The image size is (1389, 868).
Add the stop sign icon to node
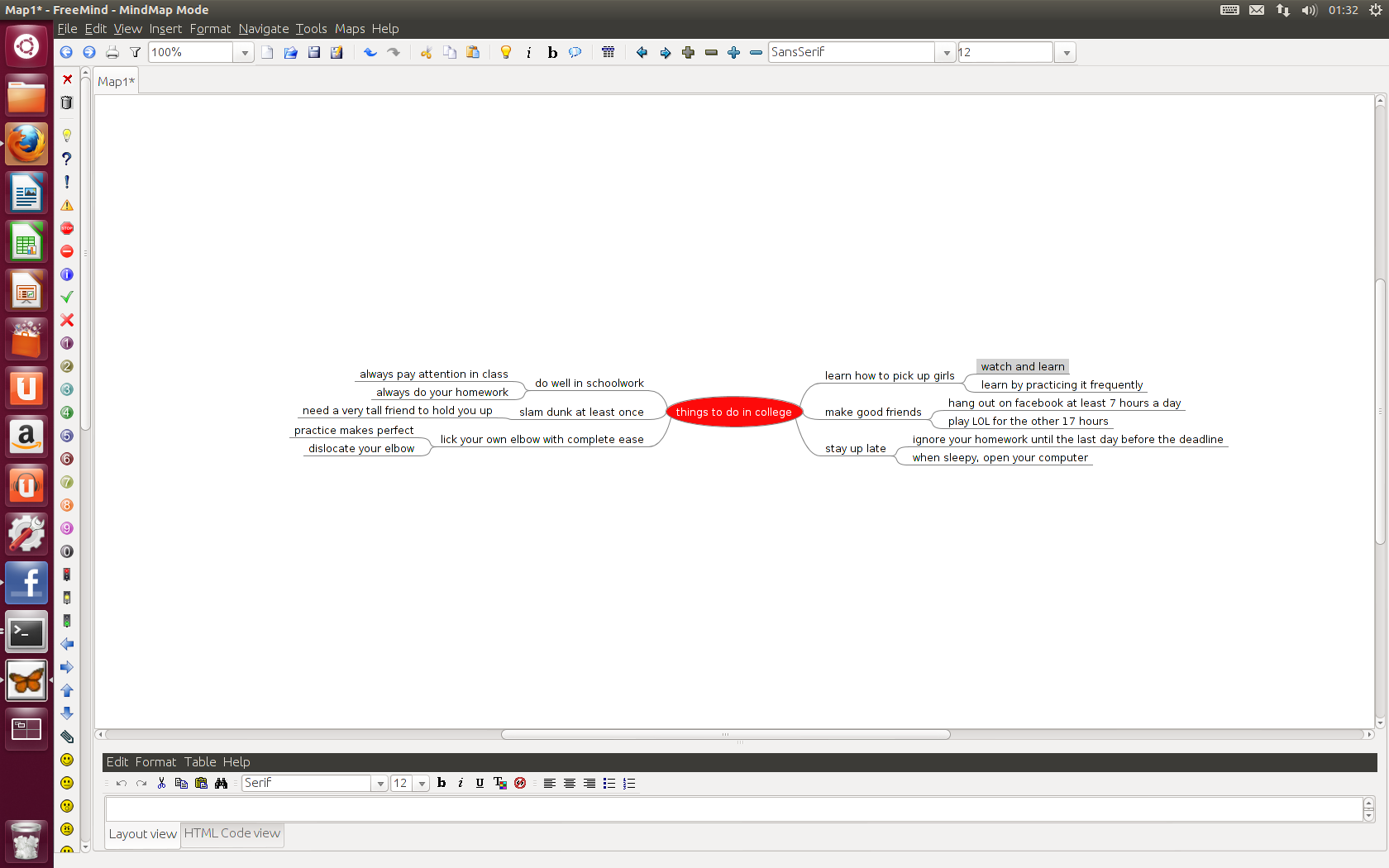coord(67,228)
